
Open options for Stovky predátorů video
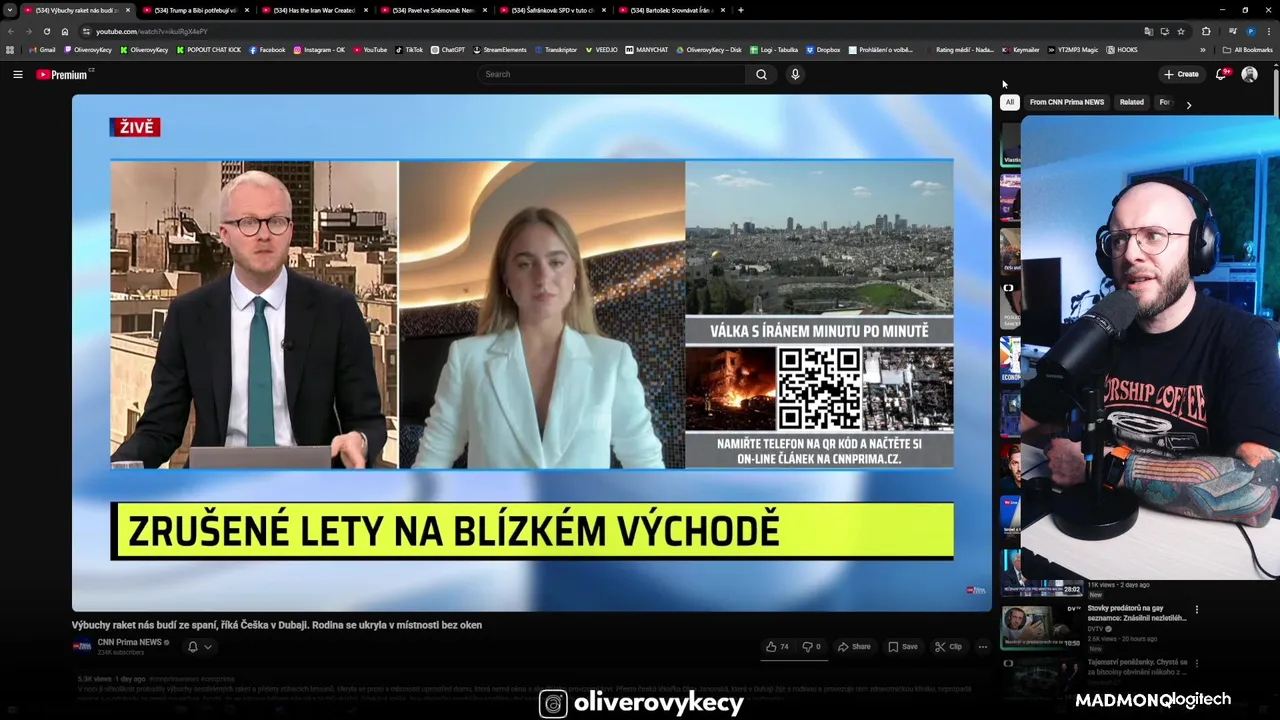click(1196, 609)
